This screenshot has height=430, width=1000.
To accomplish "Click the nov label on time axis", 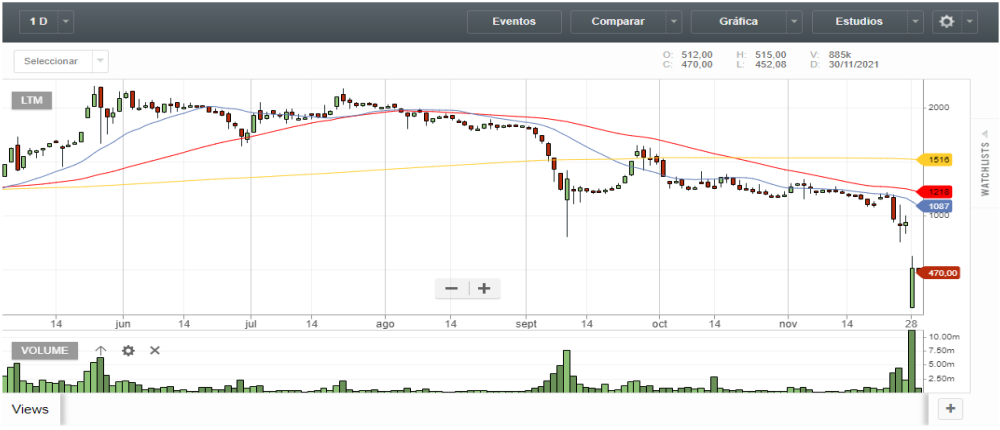I will coord(788,324).
